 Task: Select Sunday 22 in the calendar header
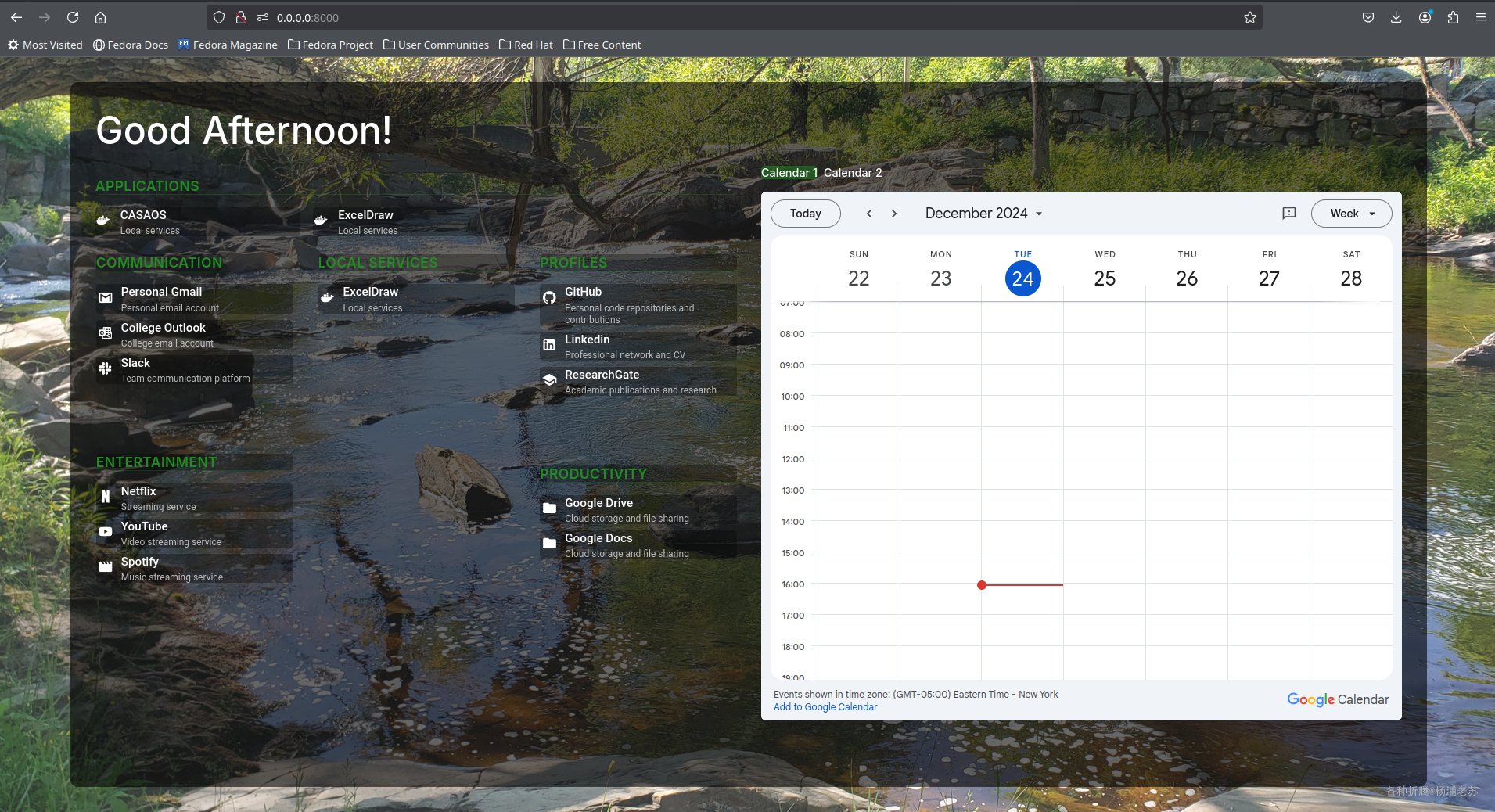pos(859,278)
